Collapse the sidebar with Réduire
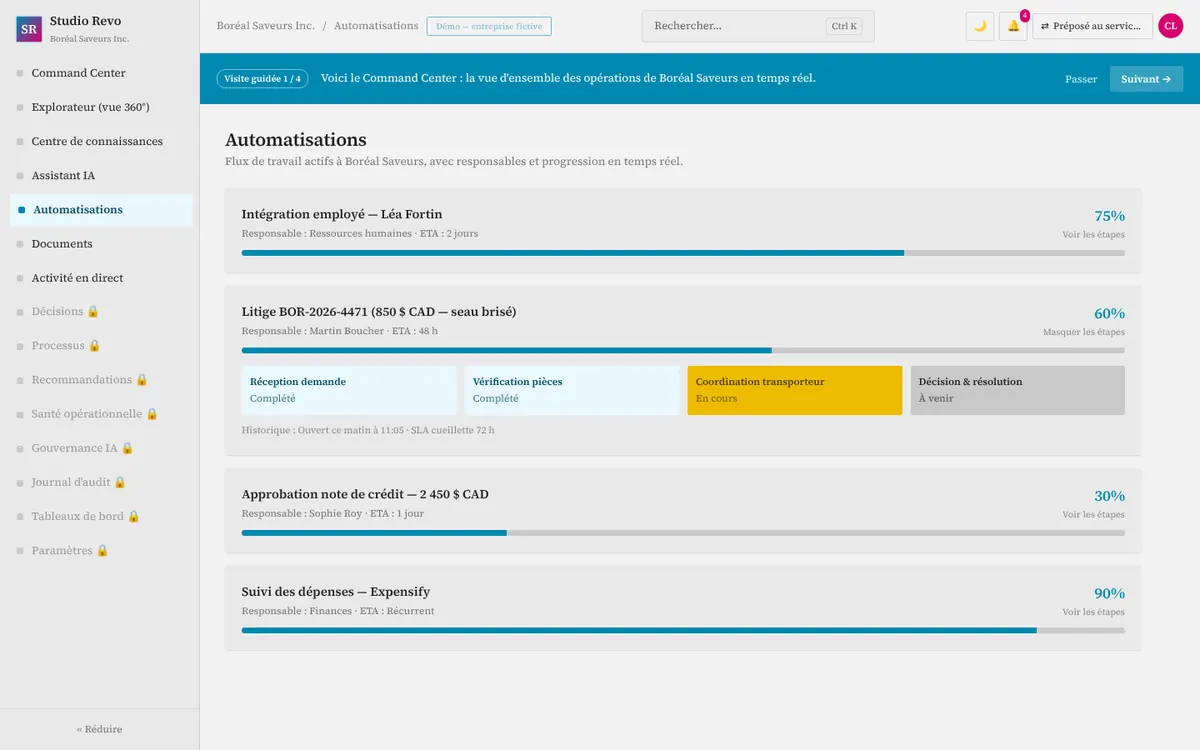Viewport: 1200px width, 750px height. pyautogui.click(x=100, y=729)
